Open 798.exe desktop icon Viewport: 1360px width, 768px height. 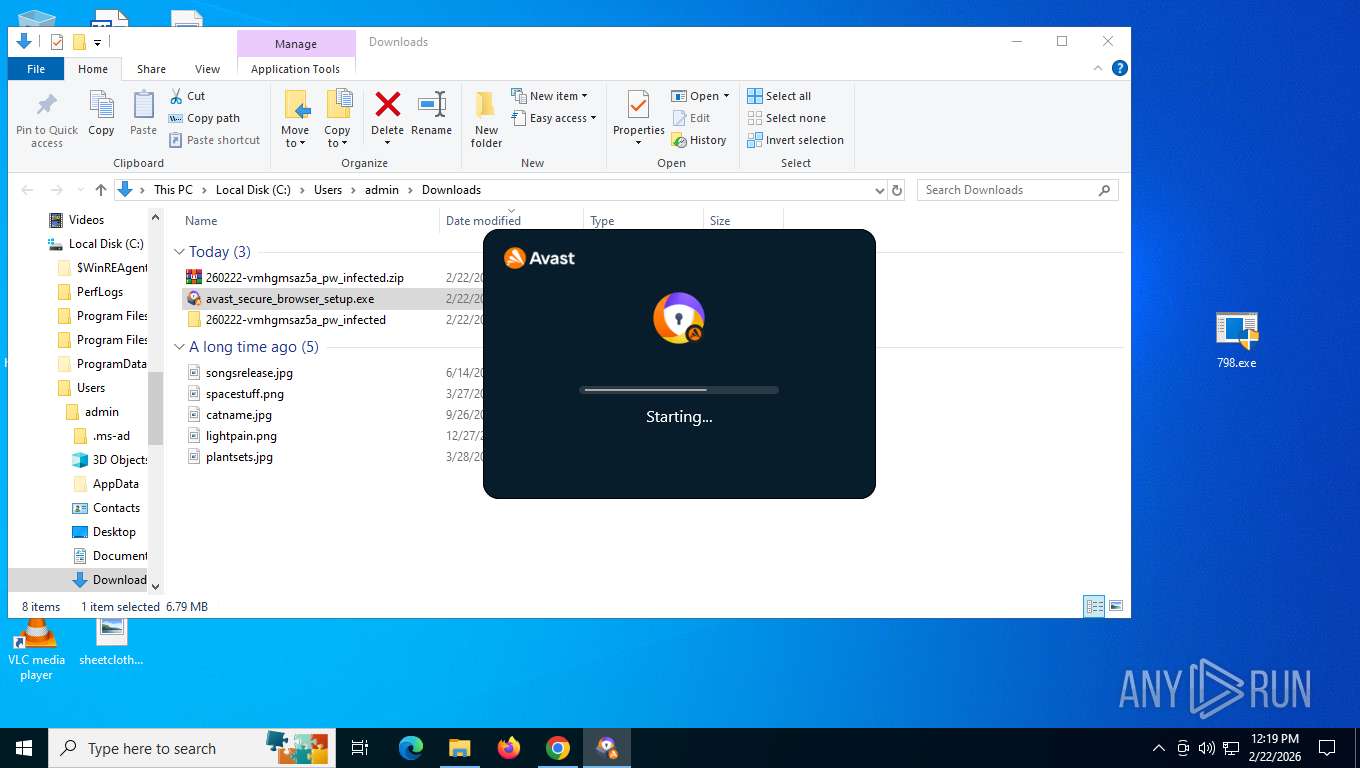pos(1236,340)
